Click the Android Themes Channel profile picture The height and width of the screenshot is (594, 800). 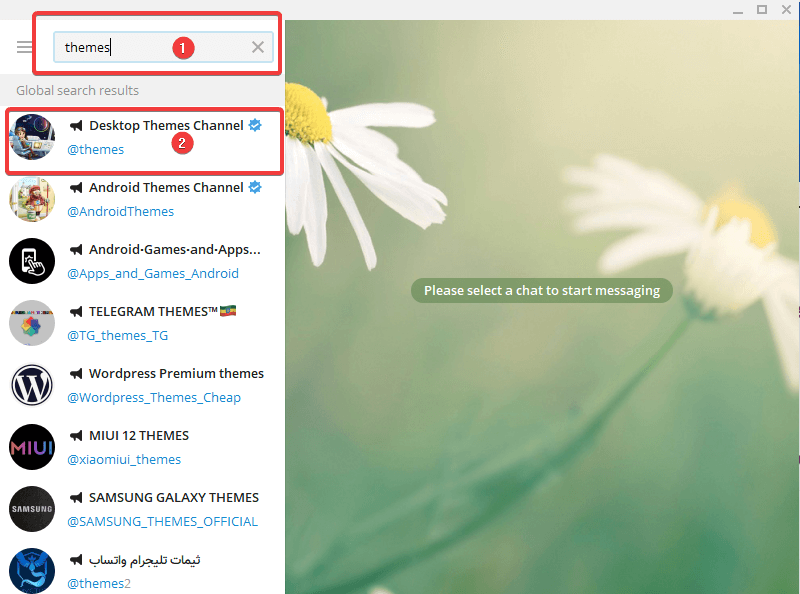click(32, 199)
